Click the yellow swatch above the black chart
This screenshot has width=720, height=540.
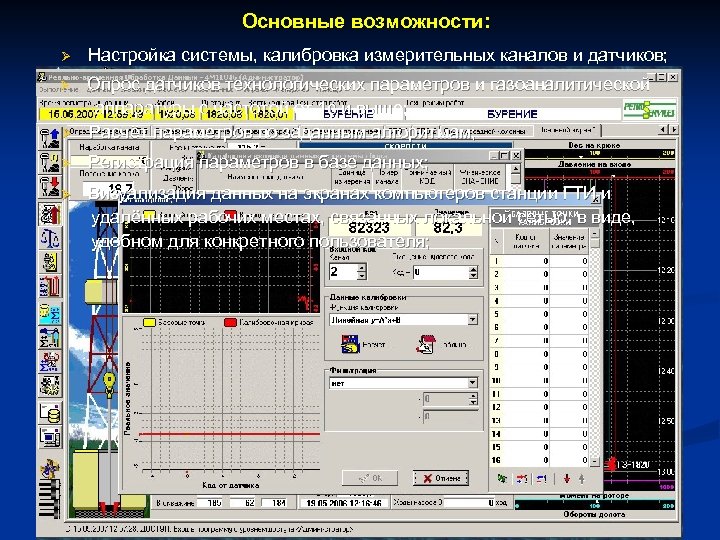click(x=150, y=214)
